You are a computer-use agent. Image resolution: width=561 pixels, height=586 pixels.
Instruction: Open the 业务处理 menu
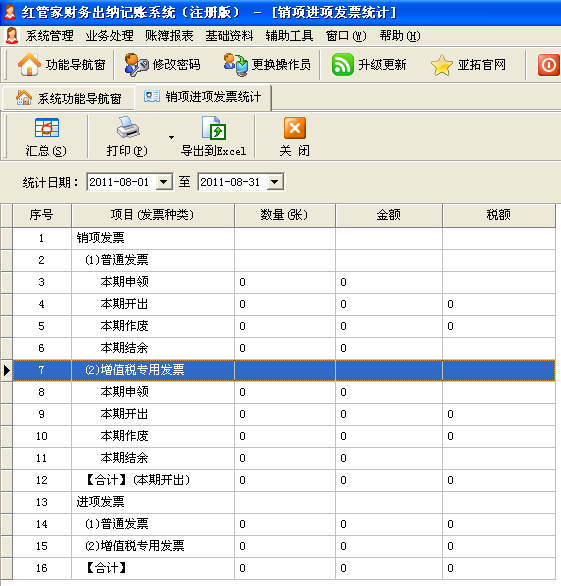(x=110, y=36)
